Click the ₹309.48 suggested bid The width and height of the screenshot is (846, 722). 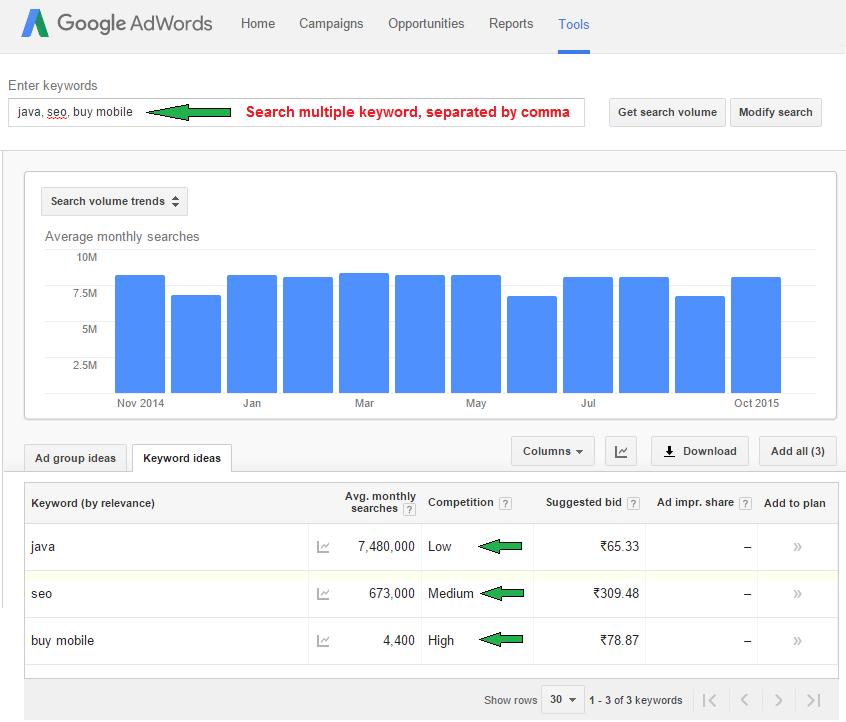click(616, 594)
